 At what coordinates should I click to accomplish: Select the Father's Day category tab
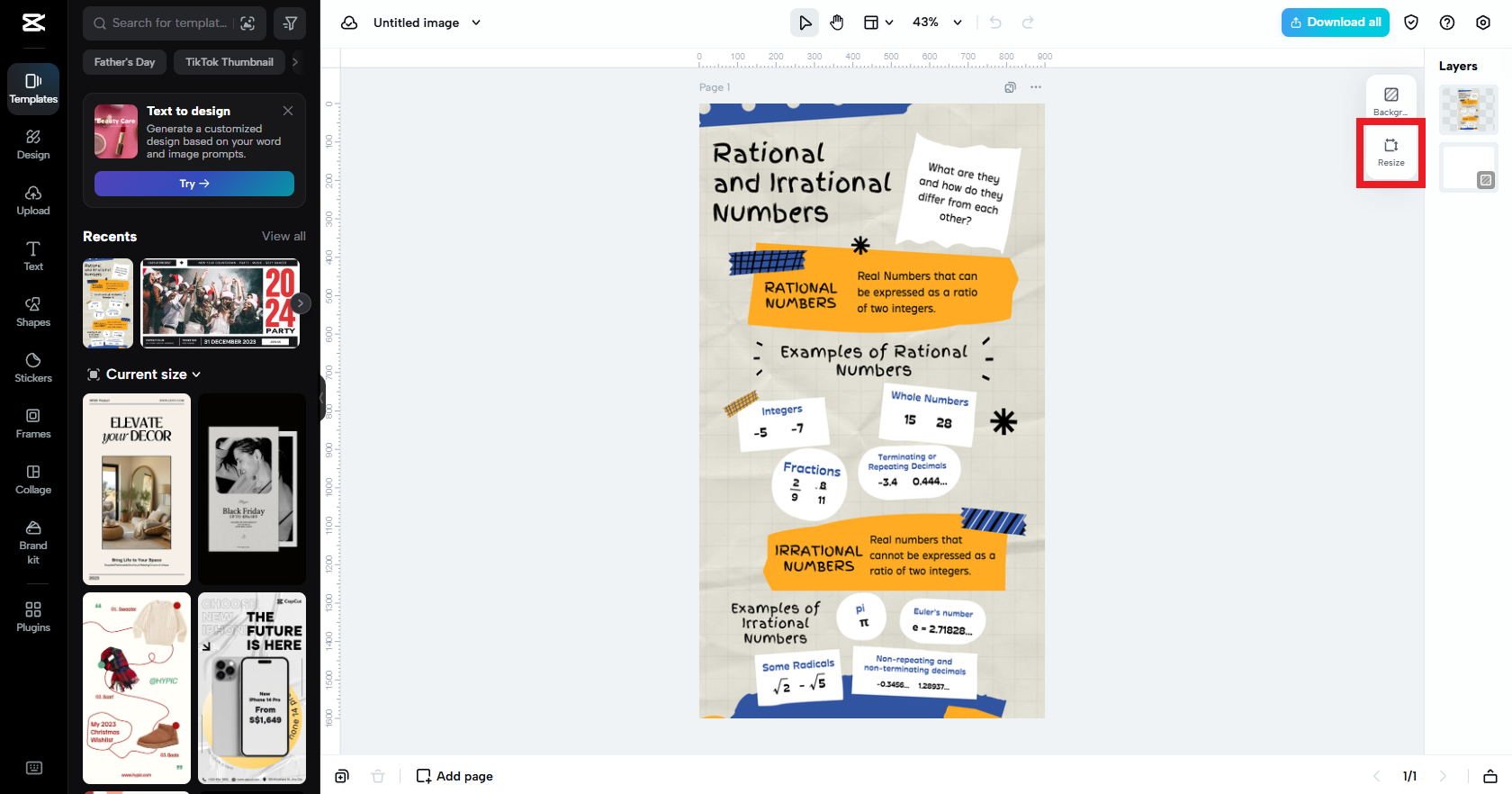(124, 62)
